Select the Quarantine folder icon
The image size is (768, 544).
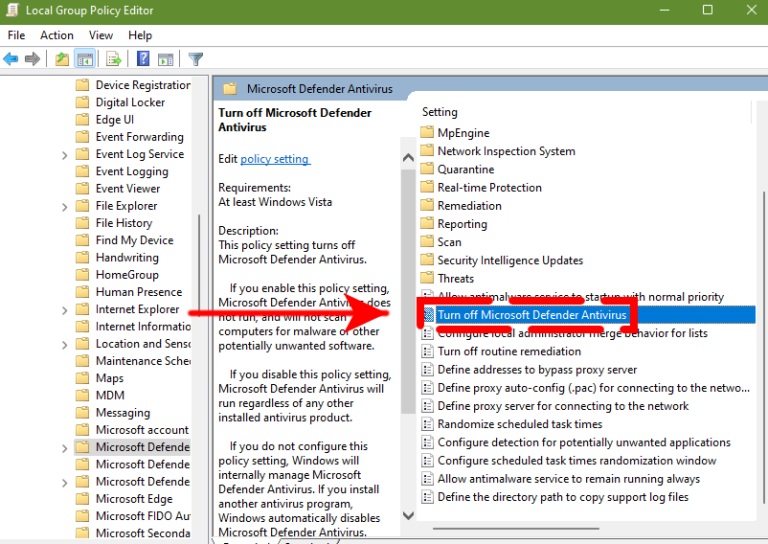[427, 168]
